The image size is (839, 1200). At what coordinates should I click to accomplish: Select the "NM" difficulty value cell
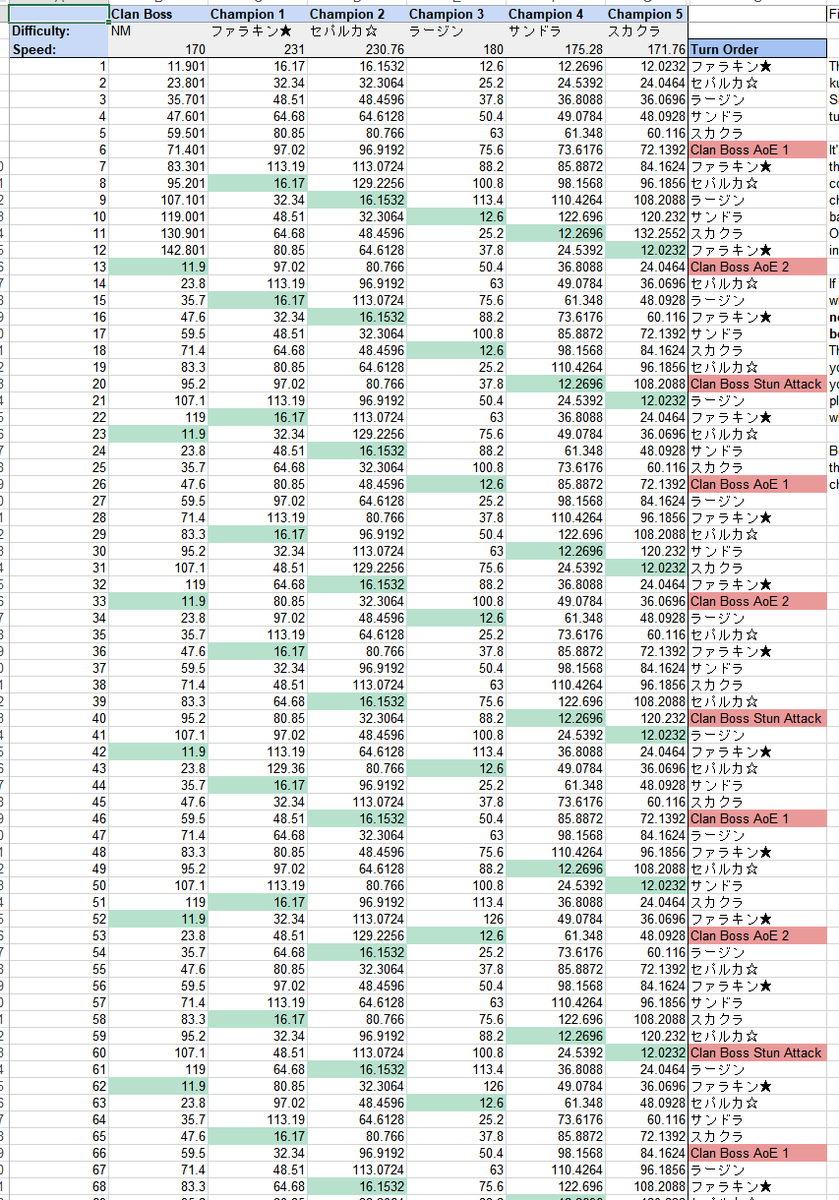[158, 32]
